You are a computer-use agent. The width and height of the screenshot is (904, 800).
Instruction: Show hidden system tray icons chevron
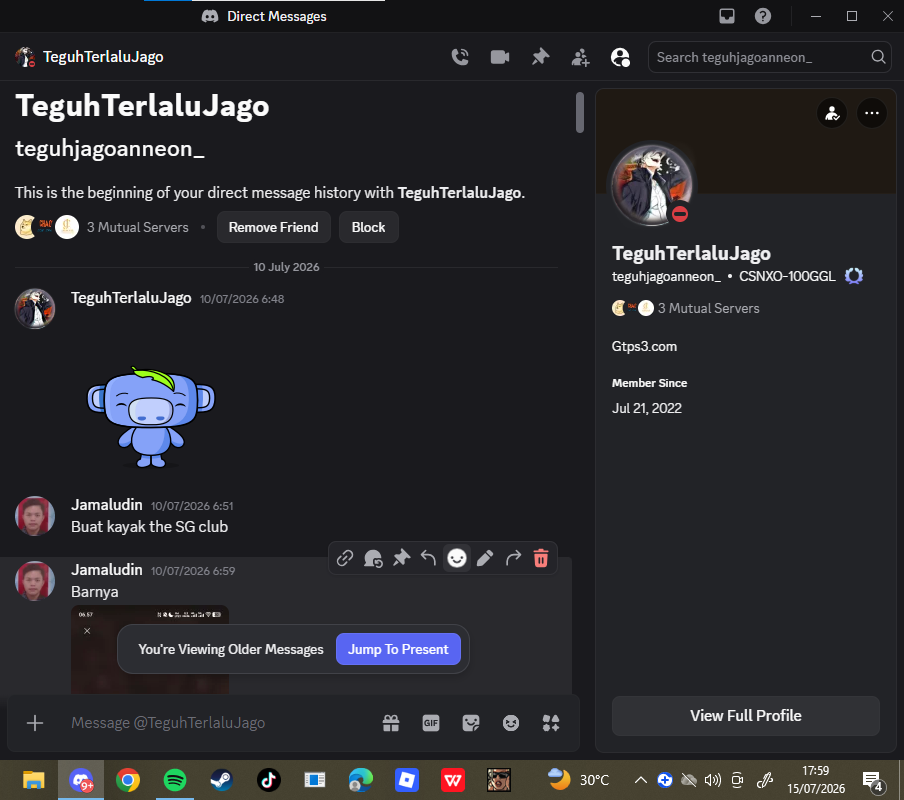pos(640,780)
